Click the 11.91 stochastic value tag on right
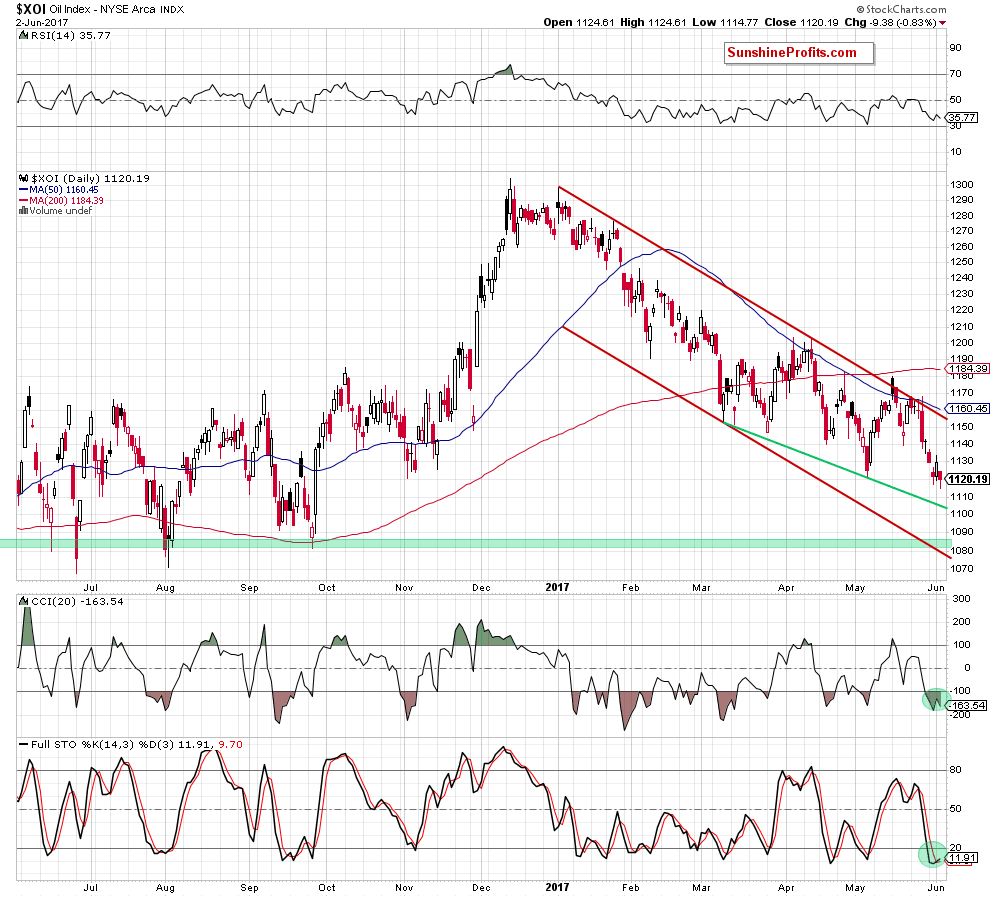Viewport: 990px width, 897px height. (x=961, y=858)
